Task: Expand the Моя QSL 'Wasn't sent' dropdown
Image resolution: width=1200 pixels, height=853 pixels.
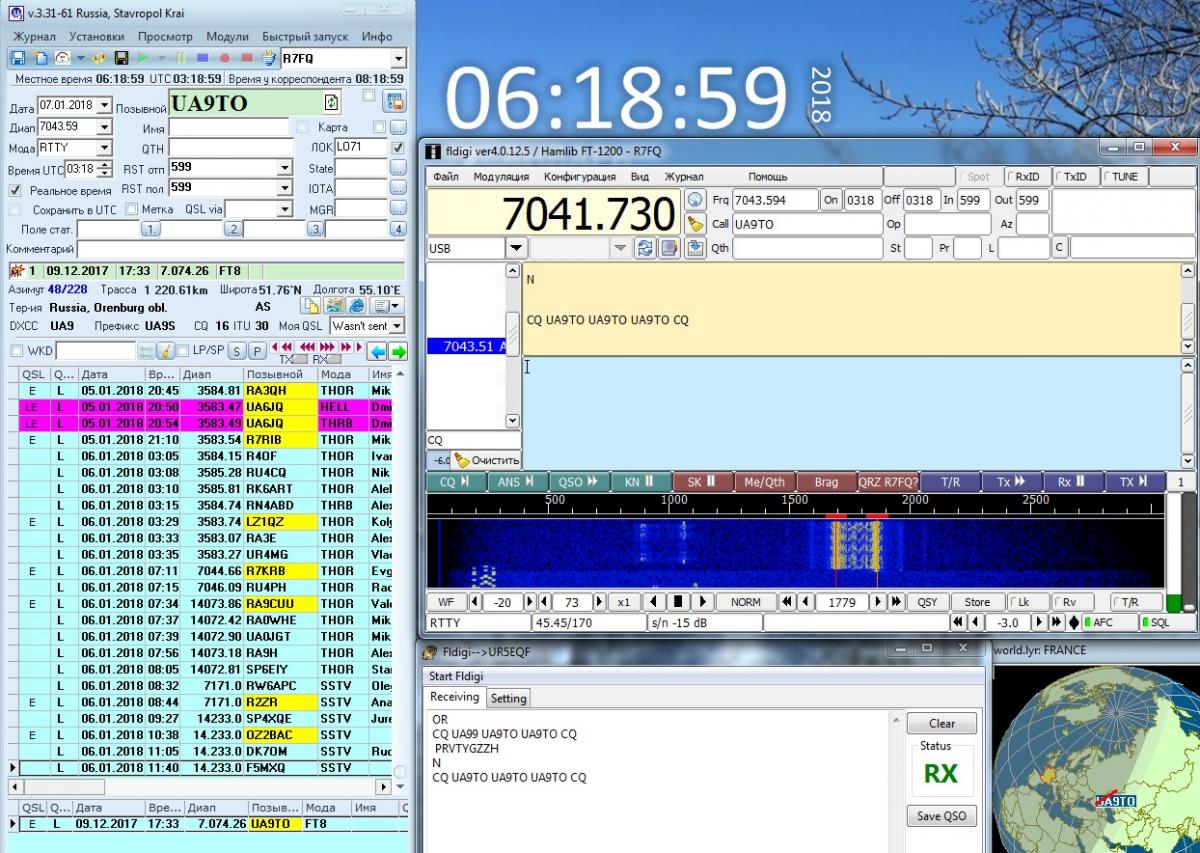Action: (x=397, y=326)
